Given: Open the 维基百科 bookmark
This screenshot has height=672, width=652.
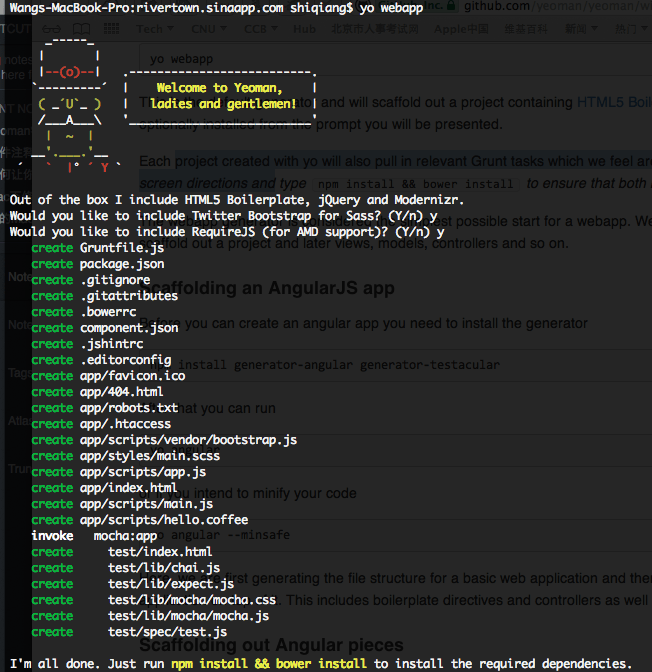Looking at the screenshot, I should pyautogui.click(x=526, y=29).
